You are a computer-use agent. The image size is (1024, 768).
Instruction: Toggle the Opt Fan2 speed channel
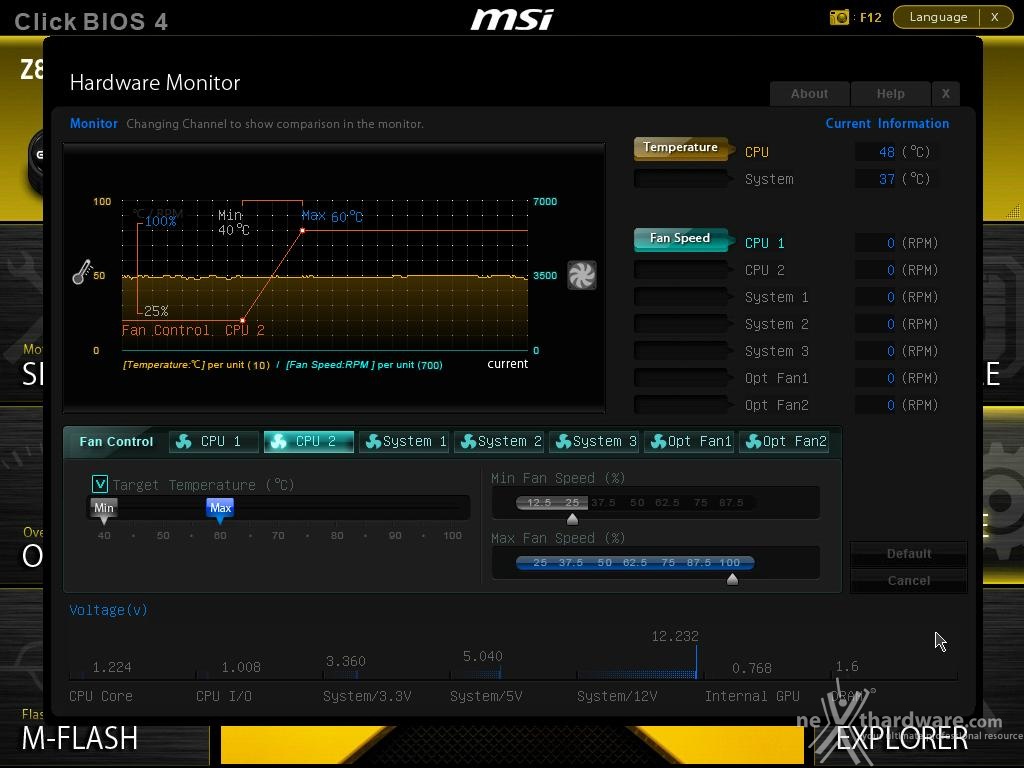click(x=680, y=405)
